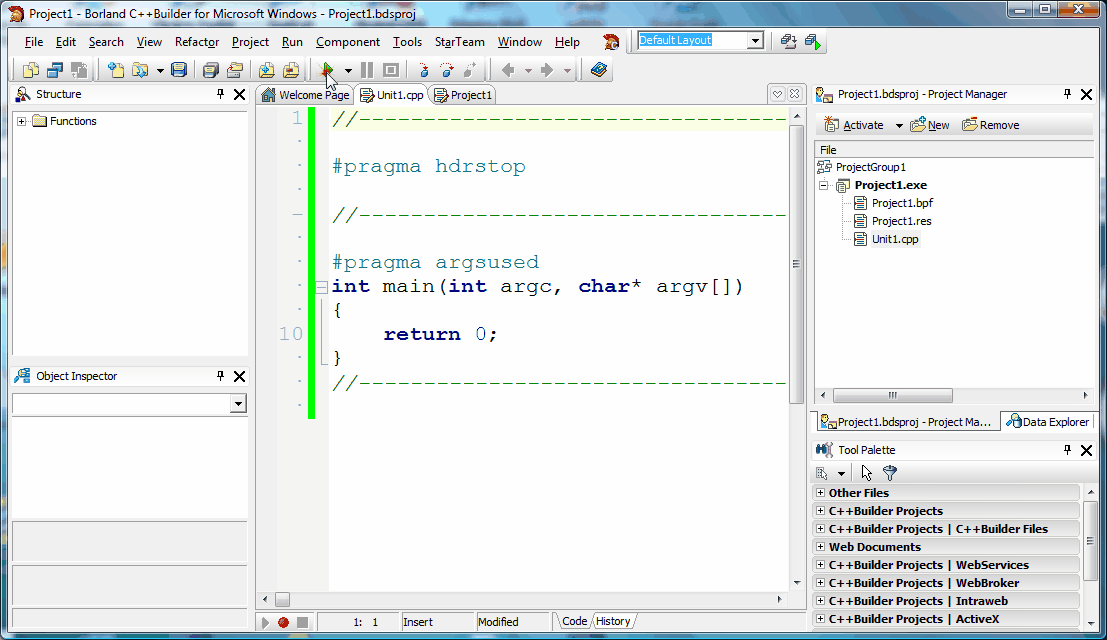Screen dimensions: 1107x640
Task: Click Remove File from Project icon
Action: 291,70
